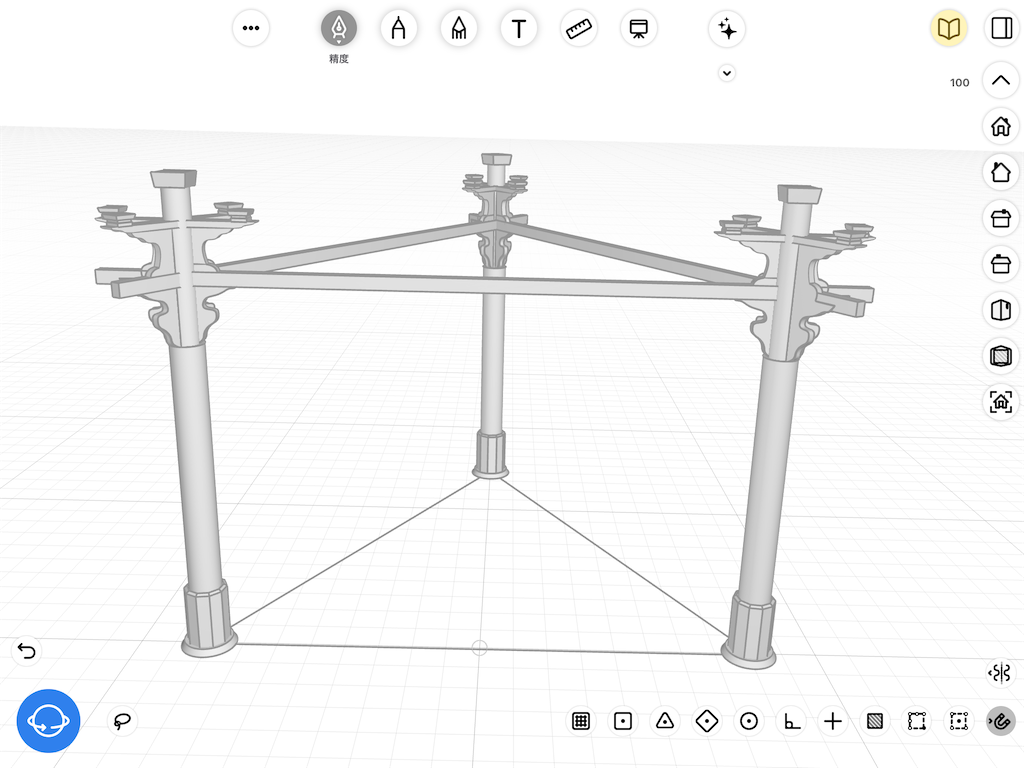Undo the last action
This screenshot has width=1024, height=768.
(x=27, y=650)
